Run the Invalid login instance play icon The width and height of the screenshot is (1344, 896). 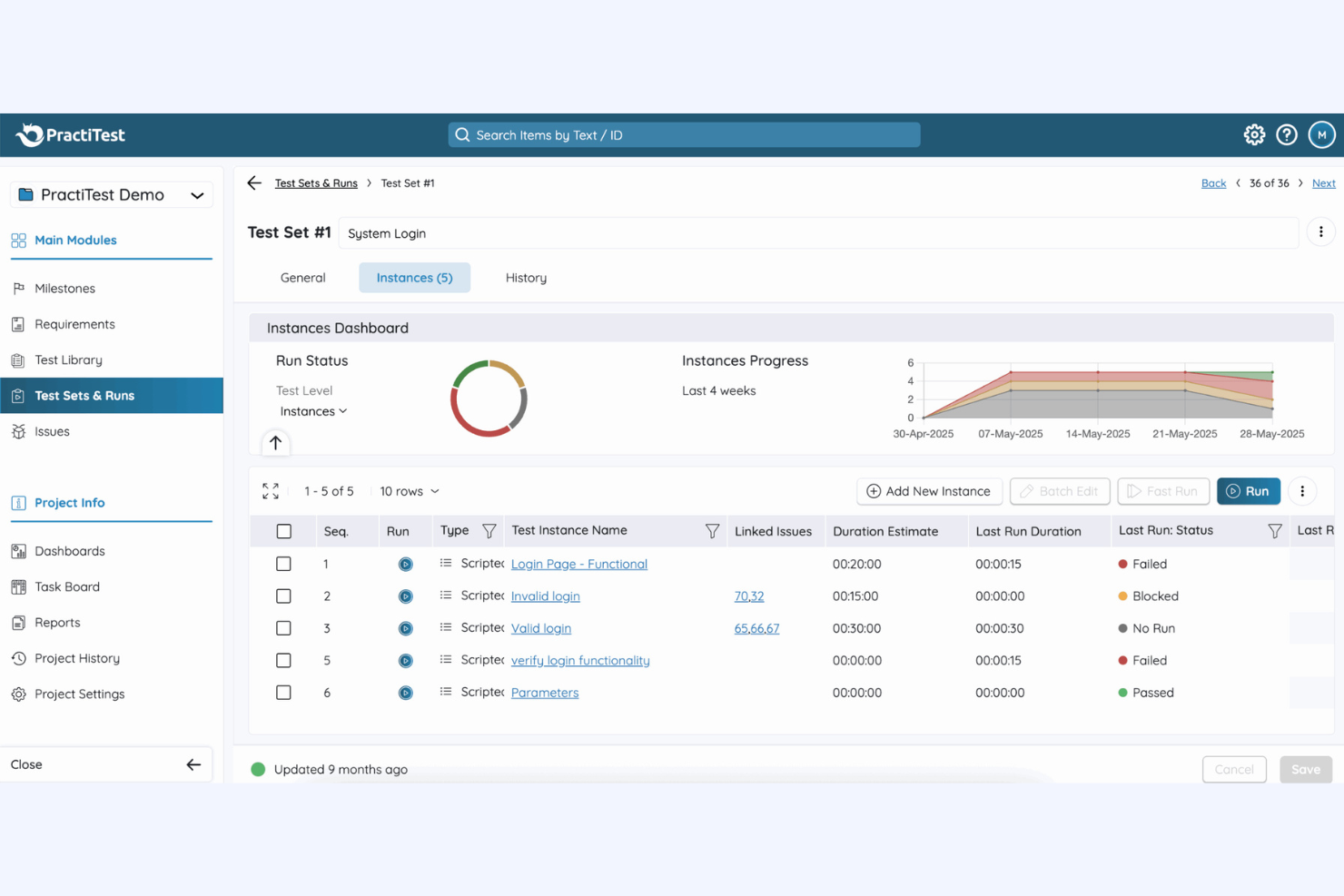[x=405, y=596]
